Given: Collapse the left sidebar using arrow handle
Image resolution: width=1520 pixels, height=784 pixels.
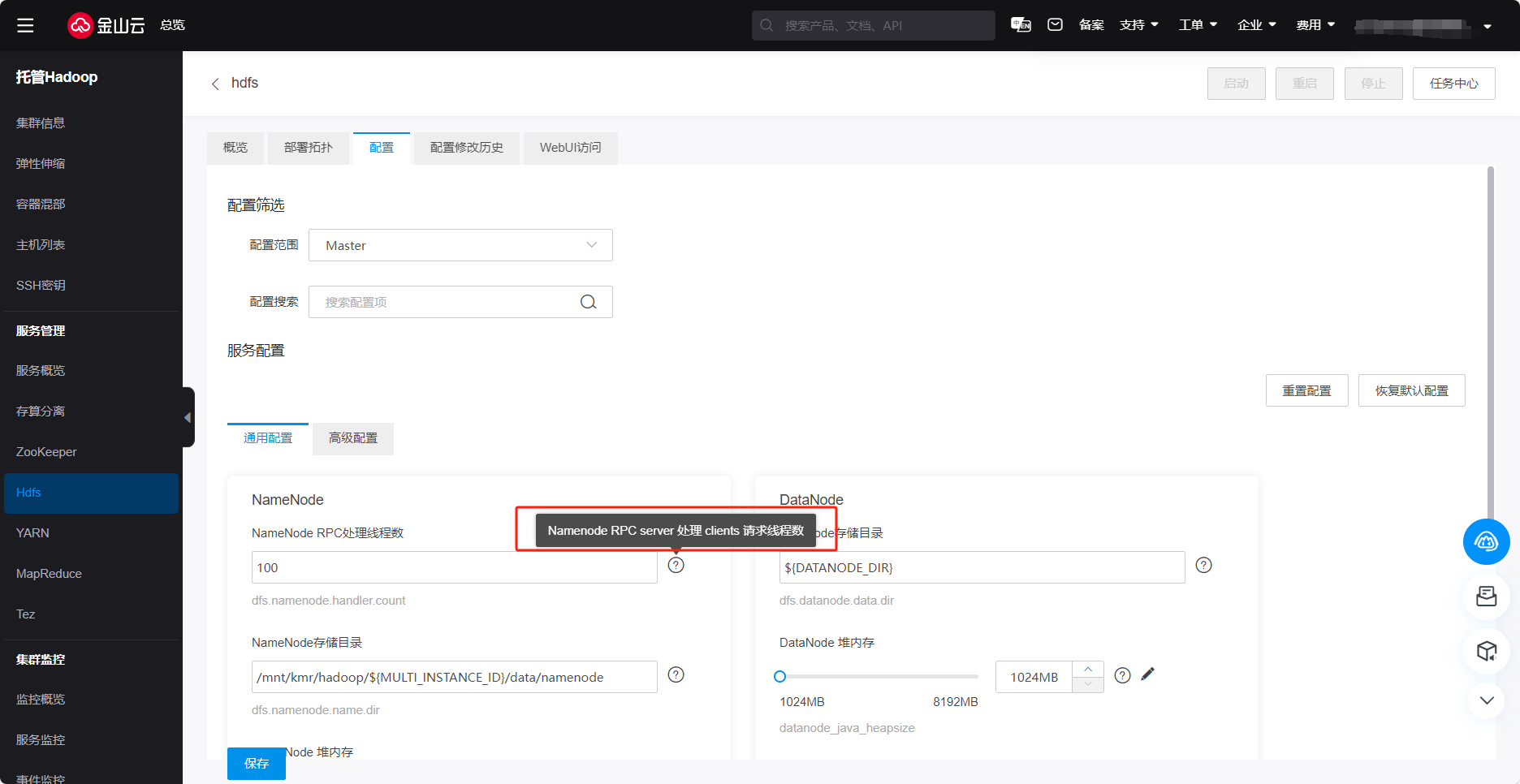Looking at the screenshot, I should coord(188,417).
